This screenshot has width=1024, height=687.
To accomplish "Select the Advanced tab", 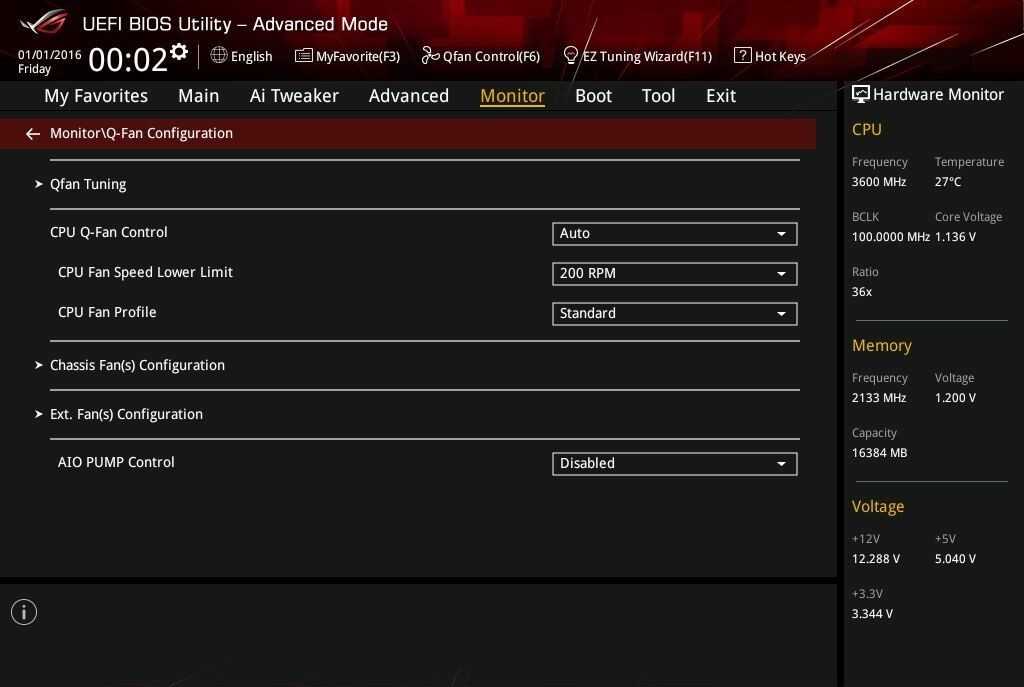I will (408, 96).
